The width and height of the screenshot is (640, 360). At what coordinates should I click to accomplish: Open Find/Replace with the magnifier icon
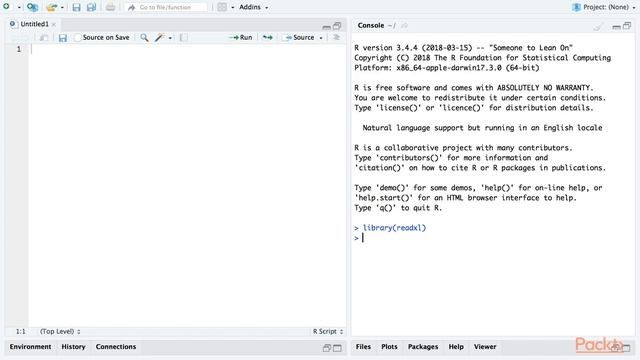pyautogui.click(x=144, y=38)
